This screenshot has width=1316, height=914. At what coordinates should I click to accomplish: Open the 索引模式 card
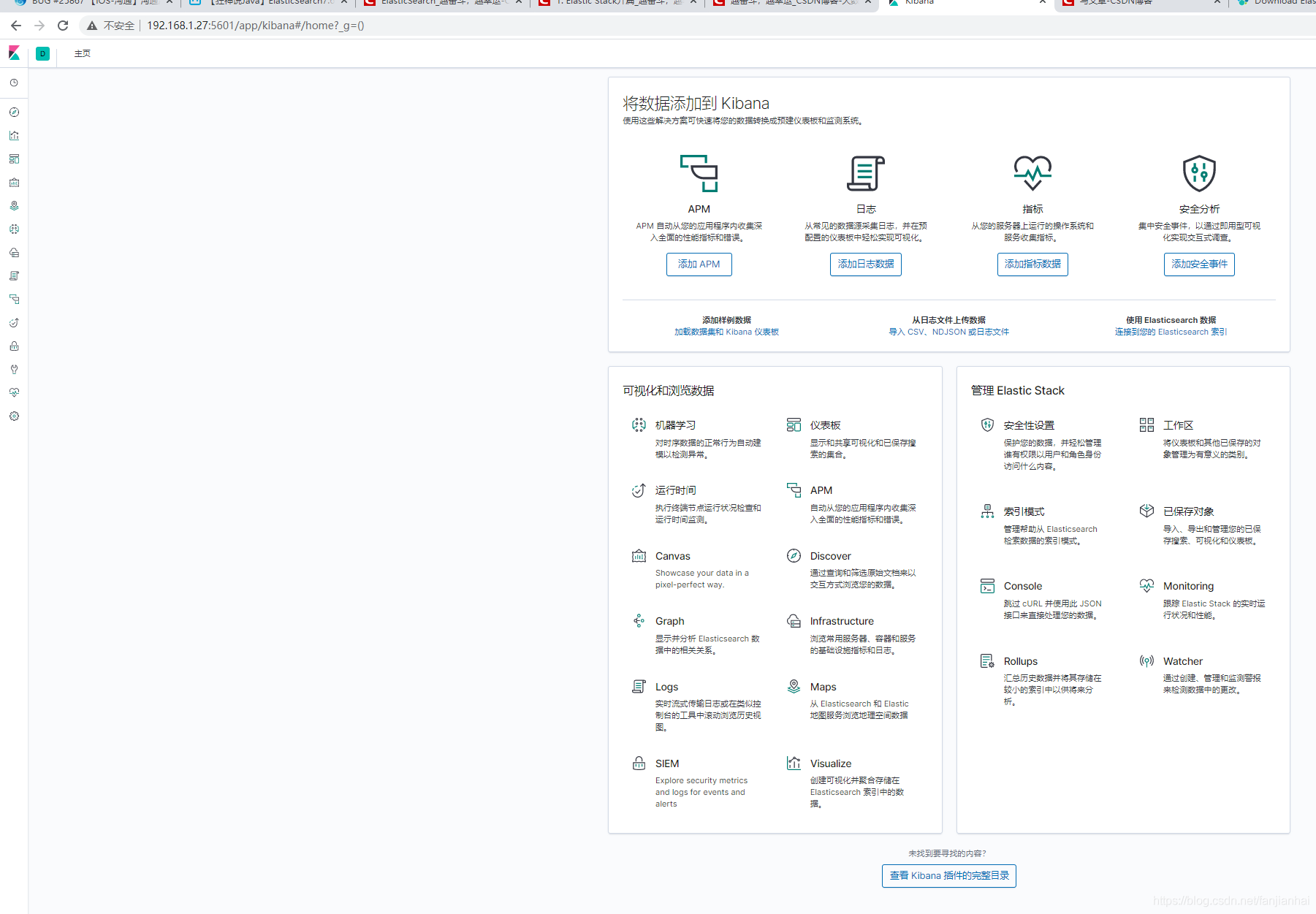(x=1043, y=525)
